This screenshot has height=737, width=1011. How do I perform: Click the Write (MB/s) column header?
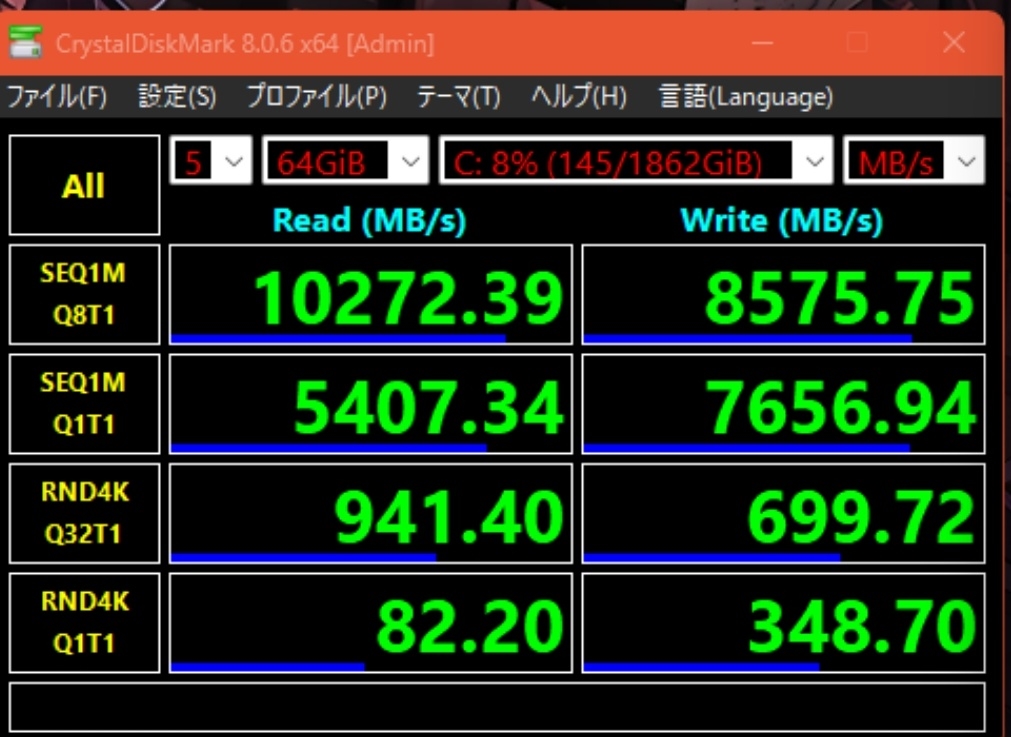781,221
